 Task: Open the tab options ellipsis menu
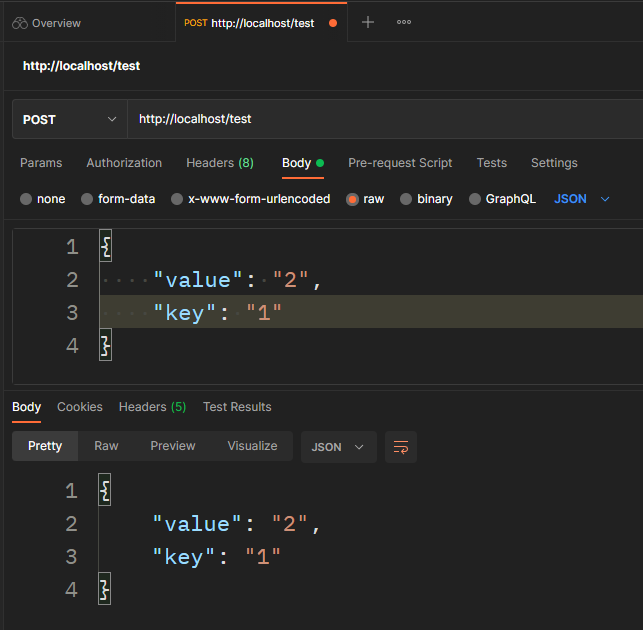[404, 22]
